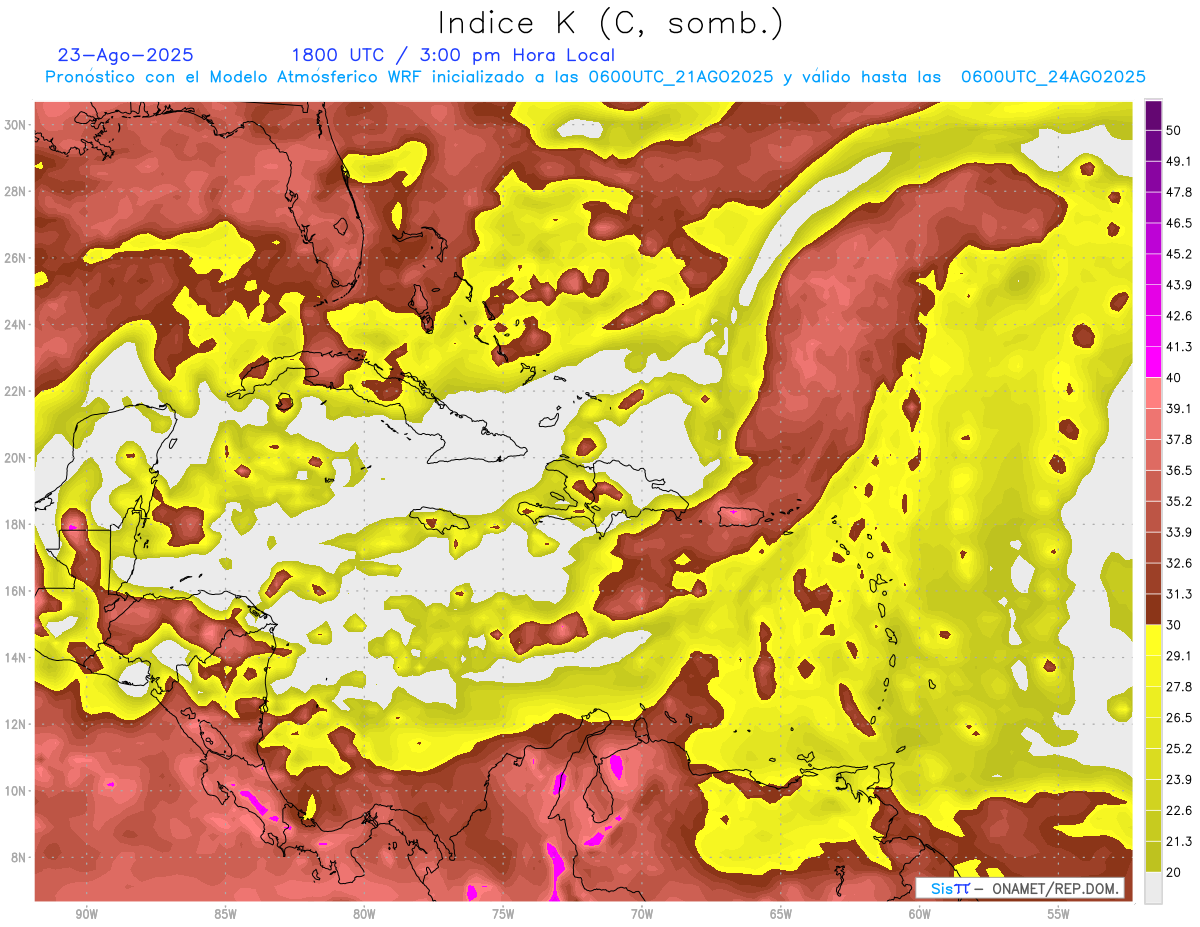
Task: Click the legend value '47.8'
Action: pos(1179,192)
